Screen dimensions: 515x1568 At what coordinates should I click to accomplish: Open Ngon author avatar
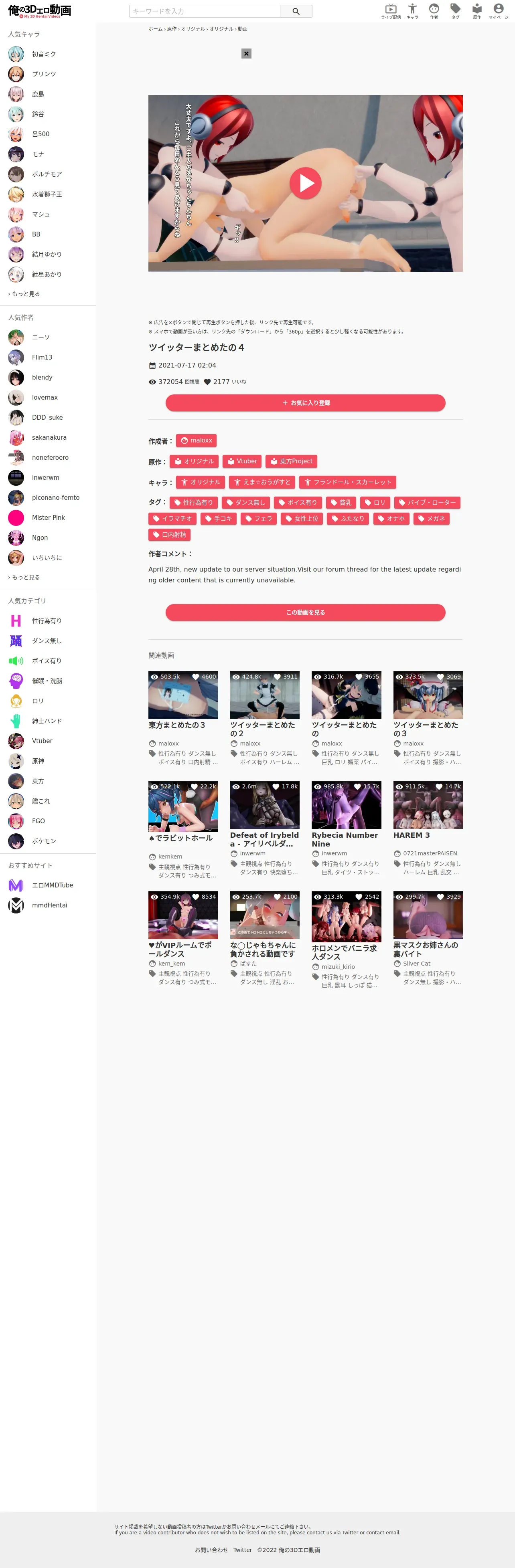point(16,538)
